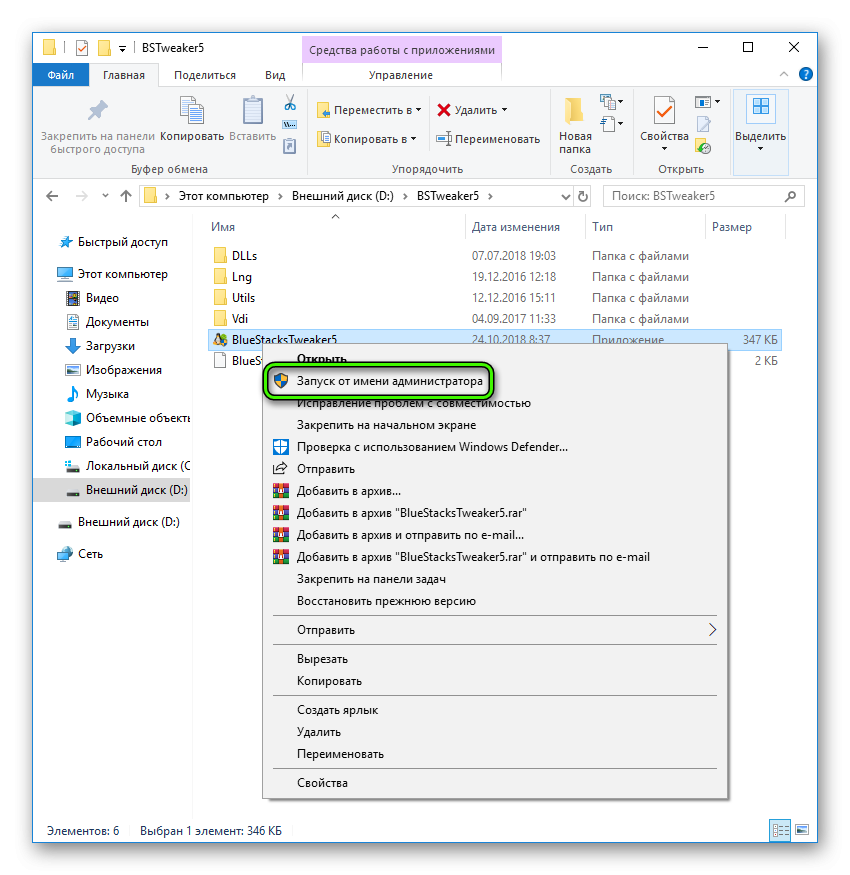Click the history icon in the Открыть group
This screenshot has width=850, height=875.
[703, 147]
